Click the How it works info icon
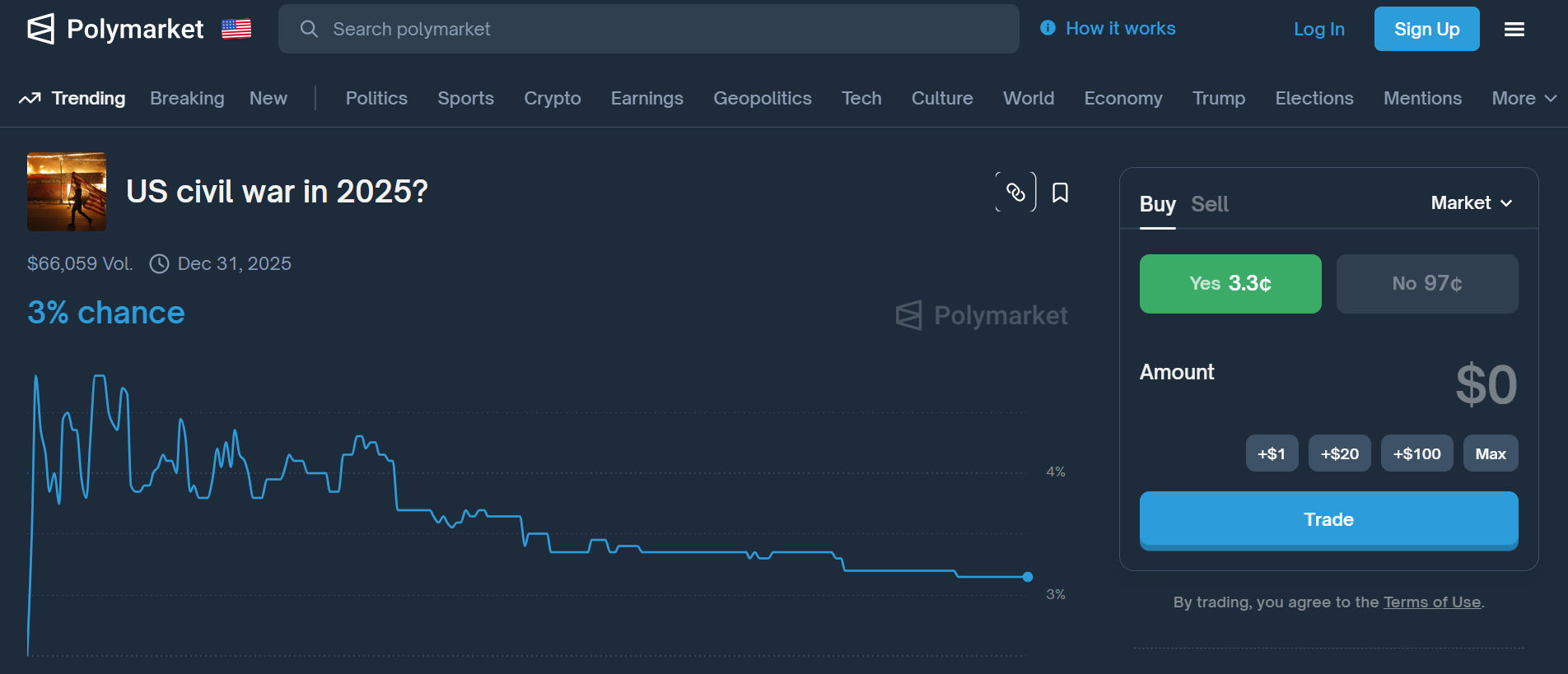 tap(1048, 28)
